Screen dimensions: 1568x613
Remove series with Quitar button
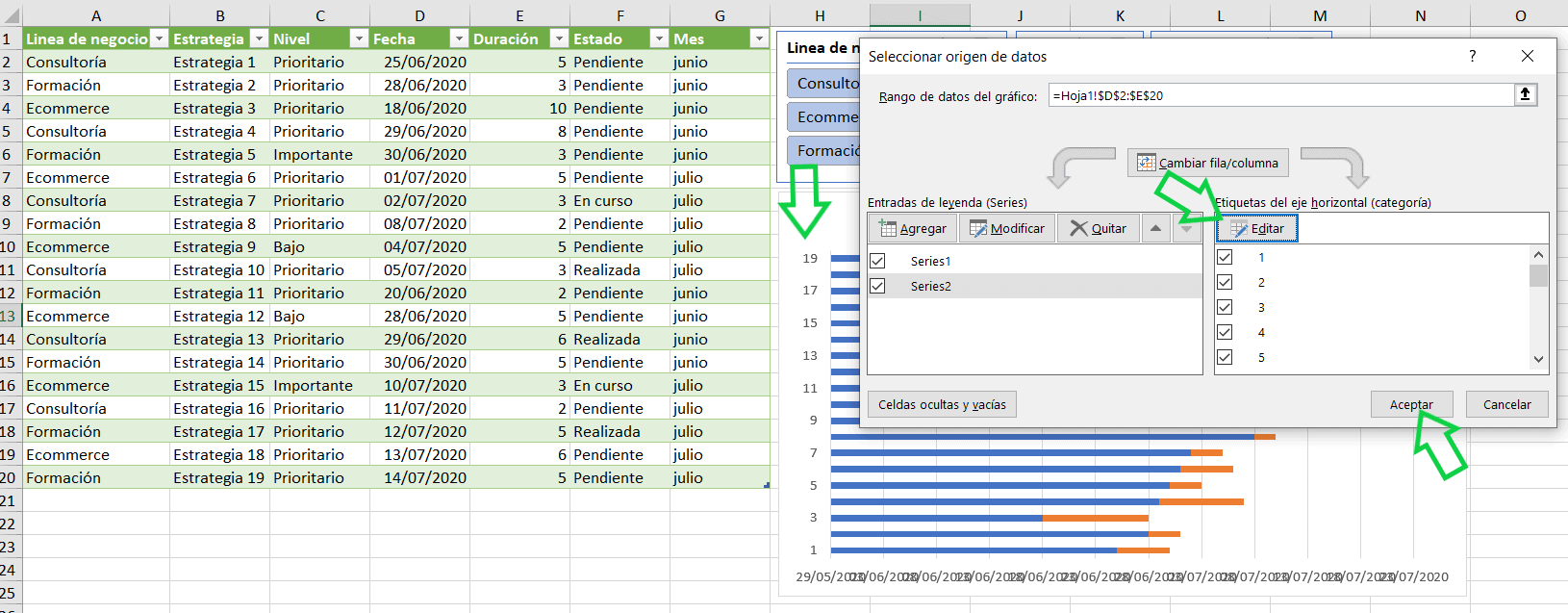1098,228
